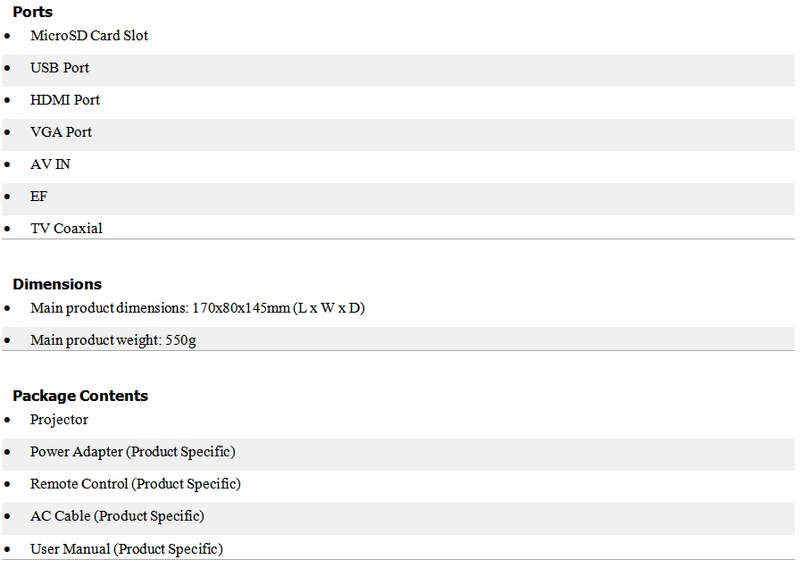Select the TV Coaxial item
This screenshot has height=569, width=800.
tap(66, 228)
